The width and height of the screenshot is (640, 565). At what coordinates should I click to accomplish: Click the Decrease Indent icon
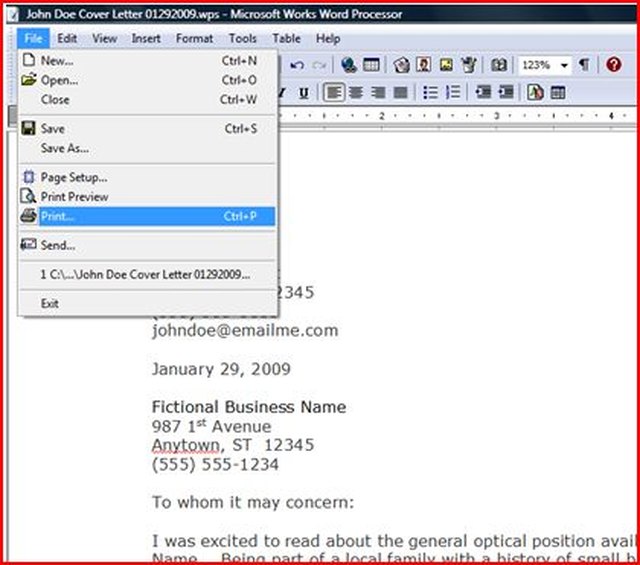point(483,93)
